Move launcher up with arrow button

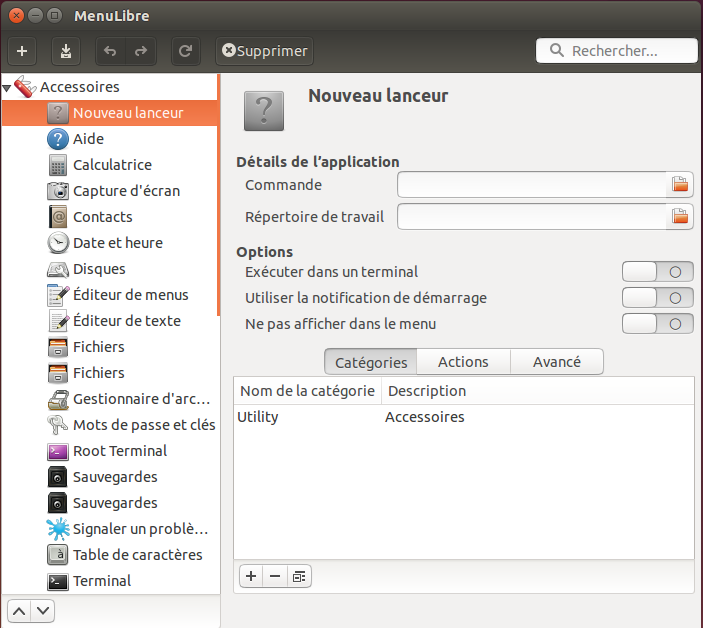click(x=19, y=611)
